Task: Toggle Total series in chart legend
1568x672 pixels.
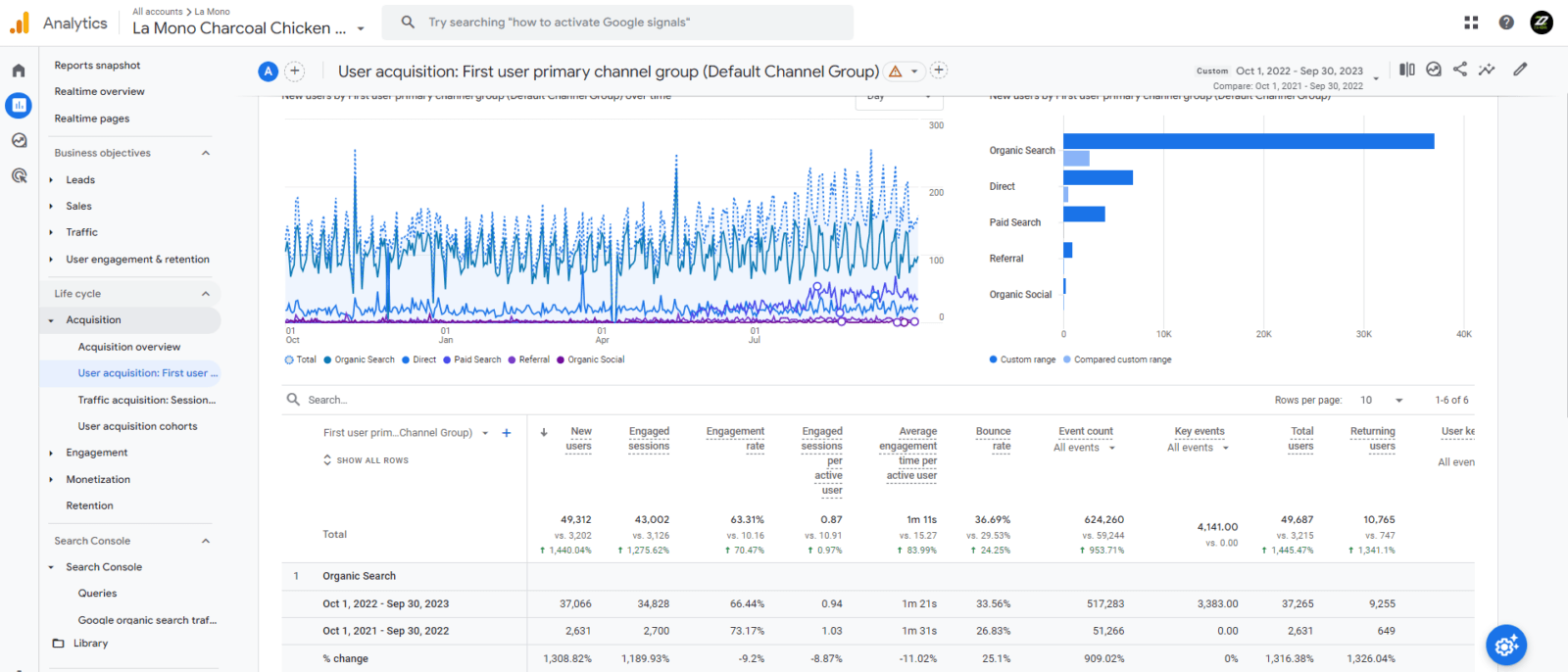Action: (x=300, y=360)
